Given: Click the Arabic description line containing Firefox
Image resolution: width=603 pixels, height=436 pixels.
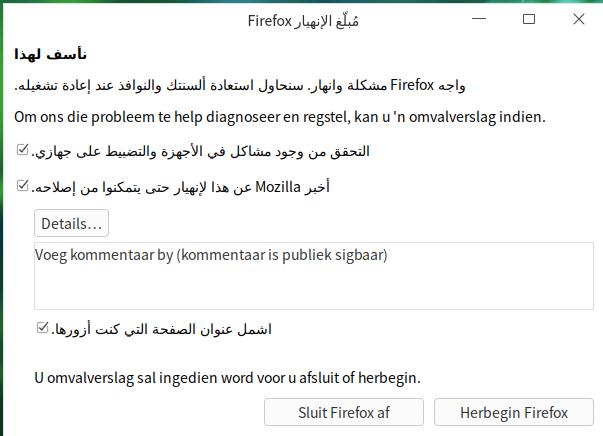Looking at the screenshot, I should [240, 85].
